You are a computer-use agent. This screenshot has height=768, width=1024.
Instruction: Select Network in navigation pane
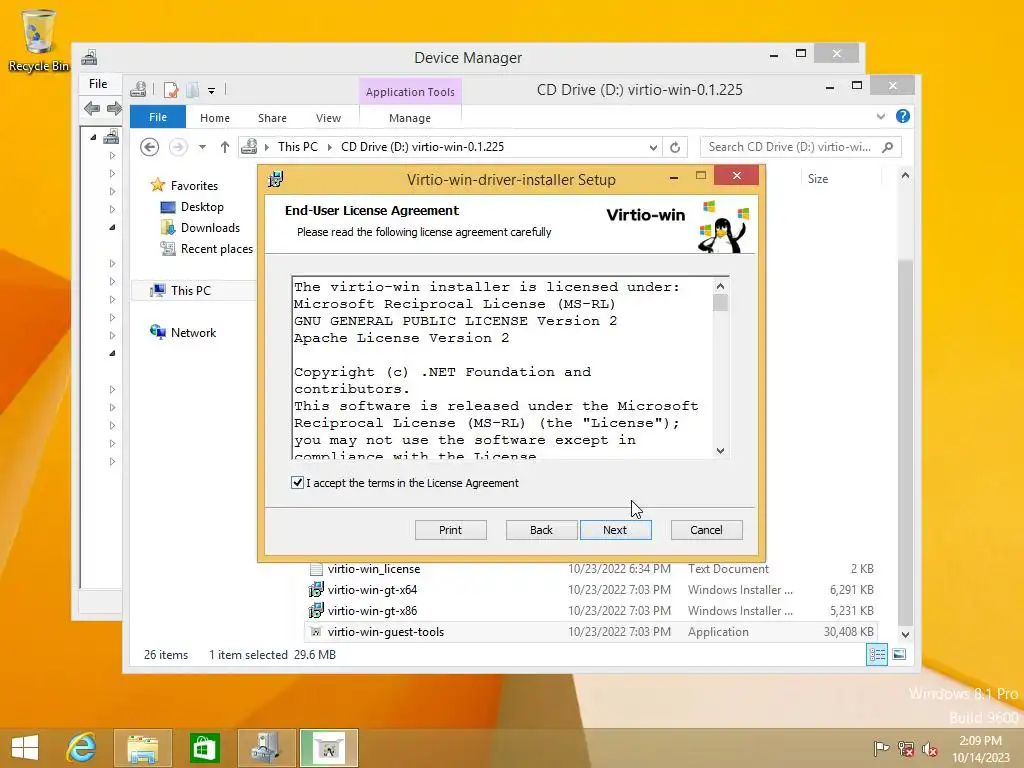193,332
